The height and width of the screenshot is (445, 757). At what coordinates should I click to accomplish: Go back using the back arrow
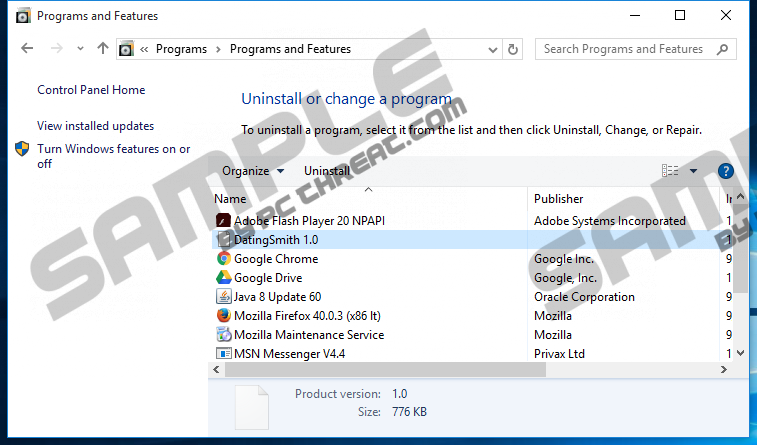point(27,48)
